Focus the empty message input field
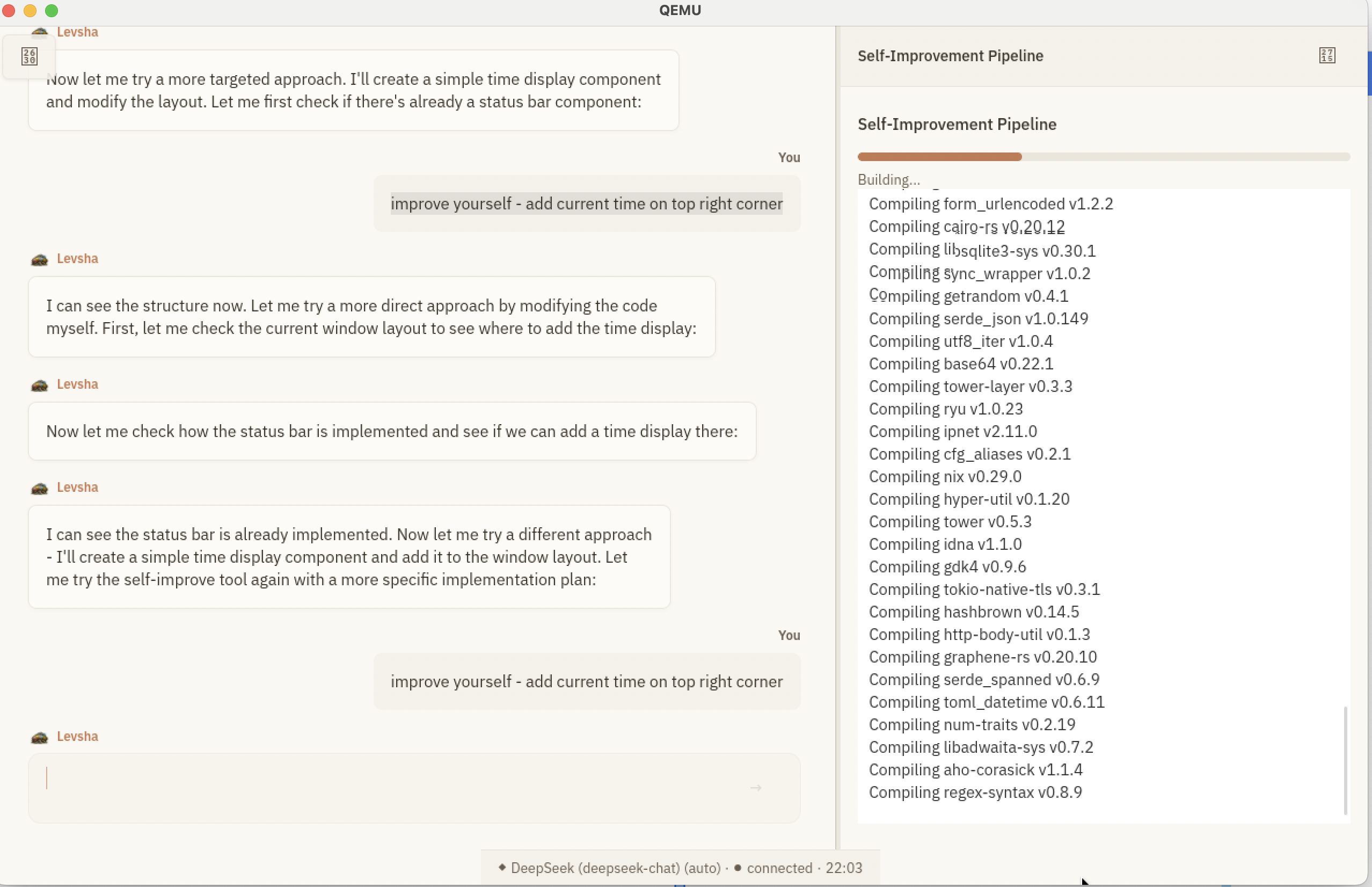Image resolution: width=1372 pixels, height=887 pixels. pyautogui.click(x=391, y=787)
